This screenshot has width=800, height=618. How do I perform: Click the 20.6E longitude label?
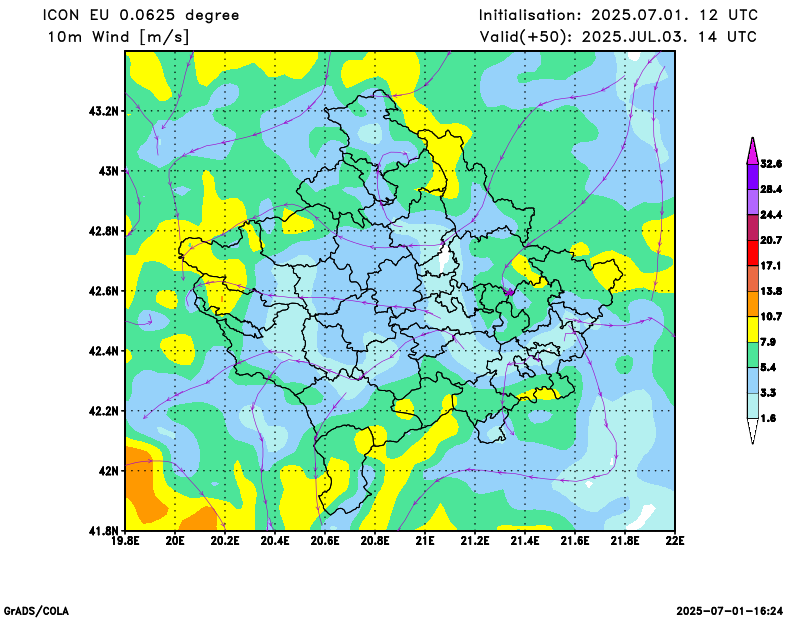(x=326, y=541)
